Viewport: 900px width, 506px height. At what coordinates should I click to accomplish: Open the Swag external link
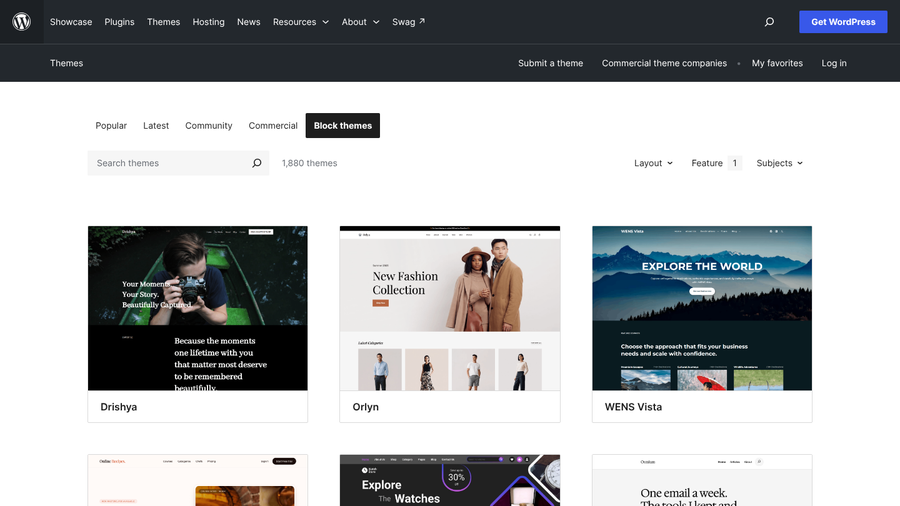[x=409, y=22]
